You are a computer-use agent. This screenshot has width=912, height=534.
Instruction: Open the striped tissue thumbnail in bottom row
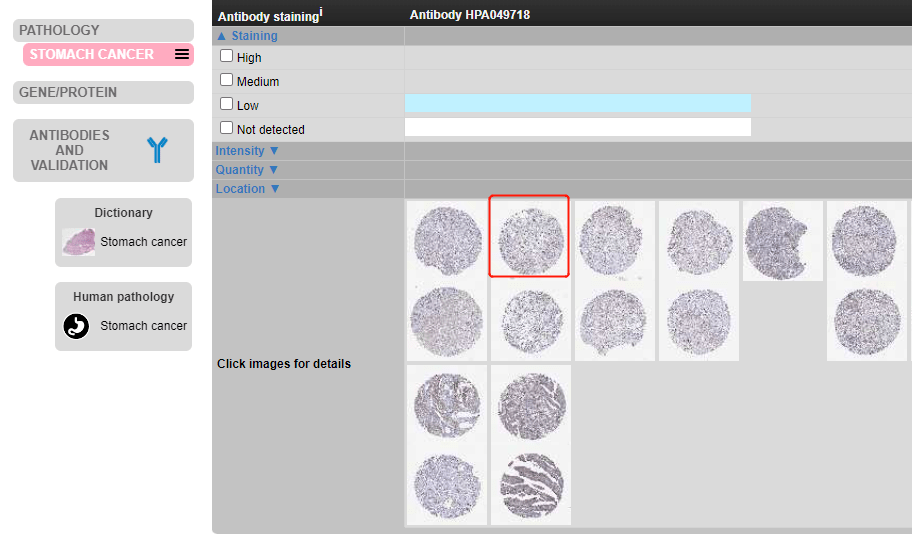(x=531, y=485)
